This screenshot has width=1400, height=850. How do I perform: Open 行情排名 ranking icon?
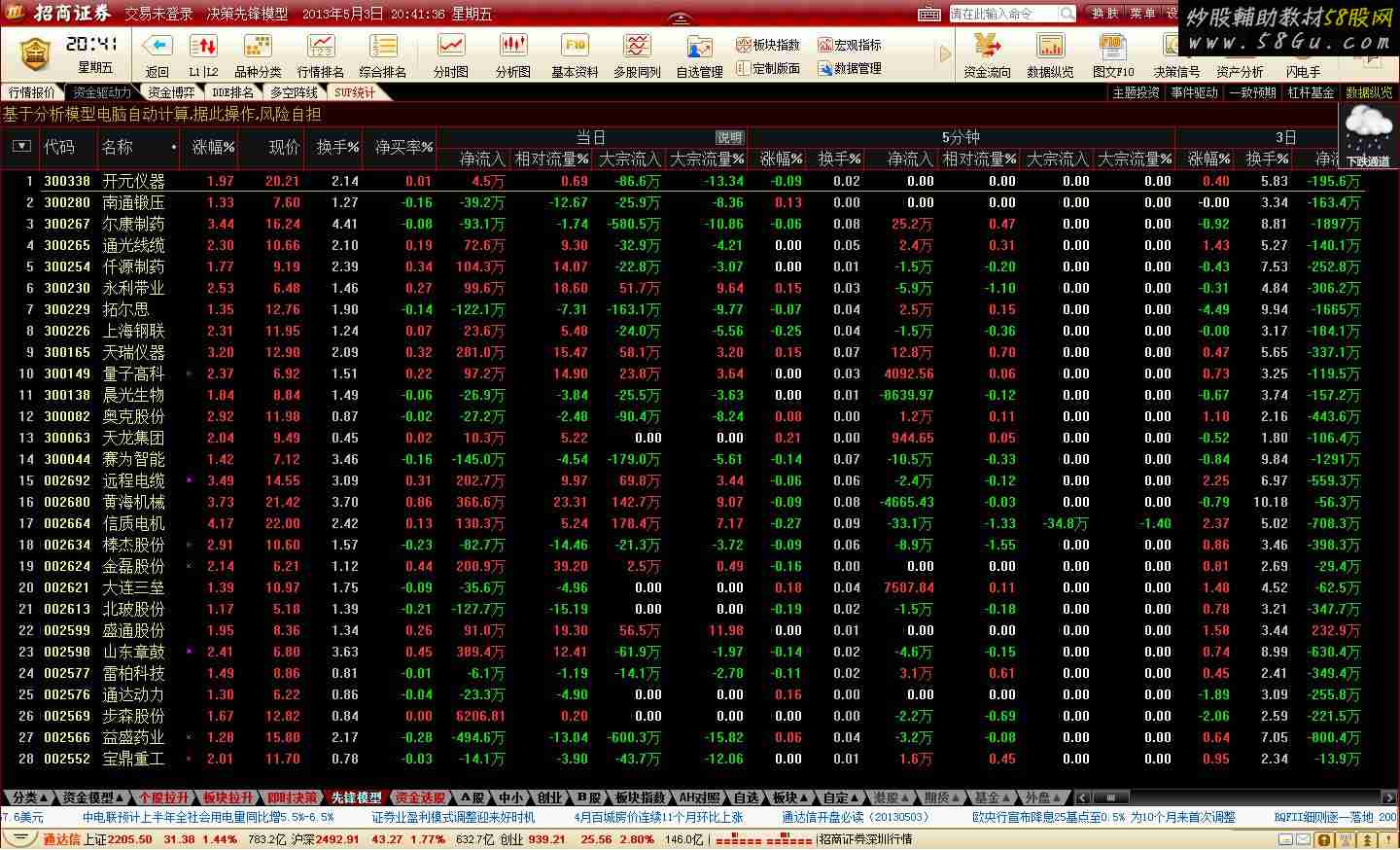[x=321, y=47]
